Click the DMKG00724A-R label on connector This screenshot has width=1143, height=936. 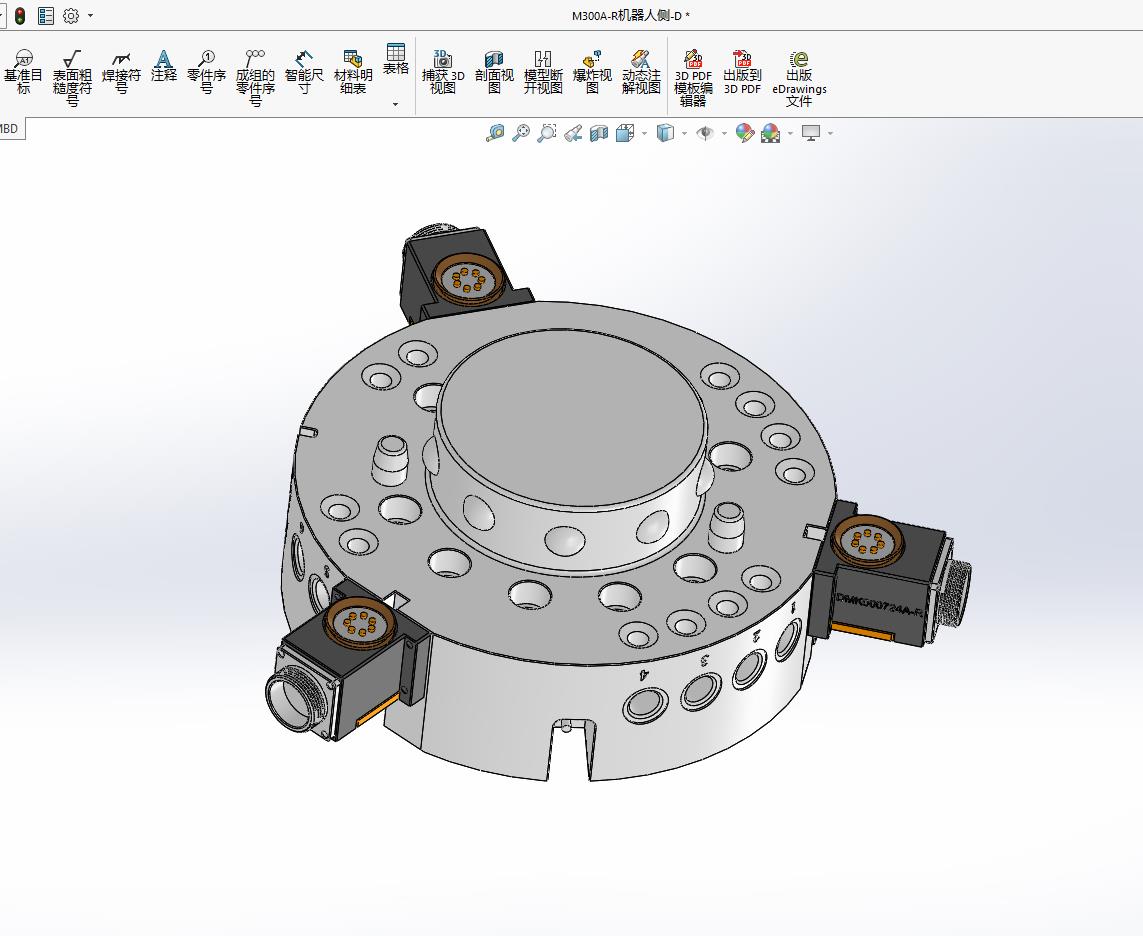point(879,604)
